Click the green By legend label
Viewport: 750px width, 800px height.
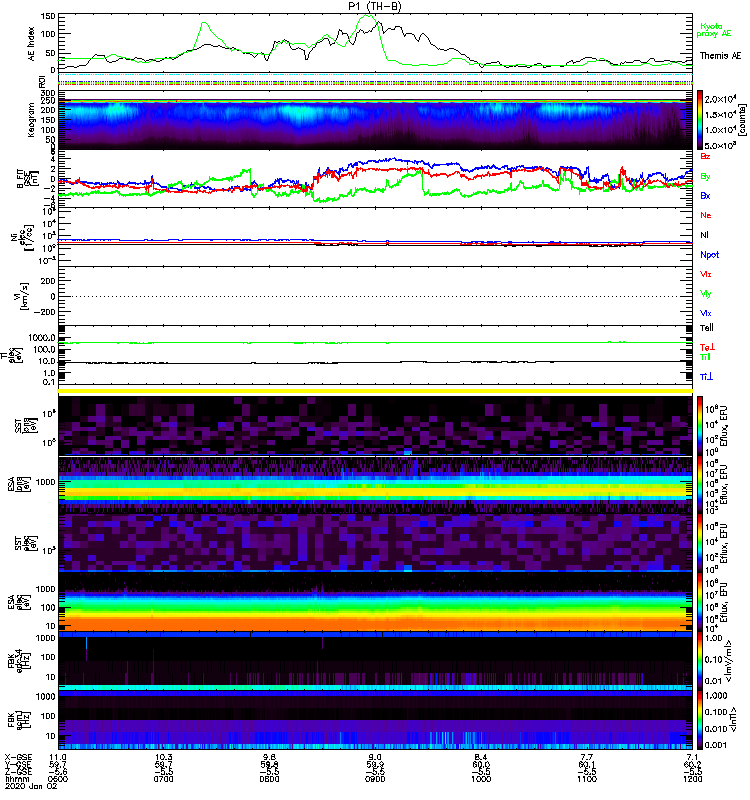pos(705,176)
